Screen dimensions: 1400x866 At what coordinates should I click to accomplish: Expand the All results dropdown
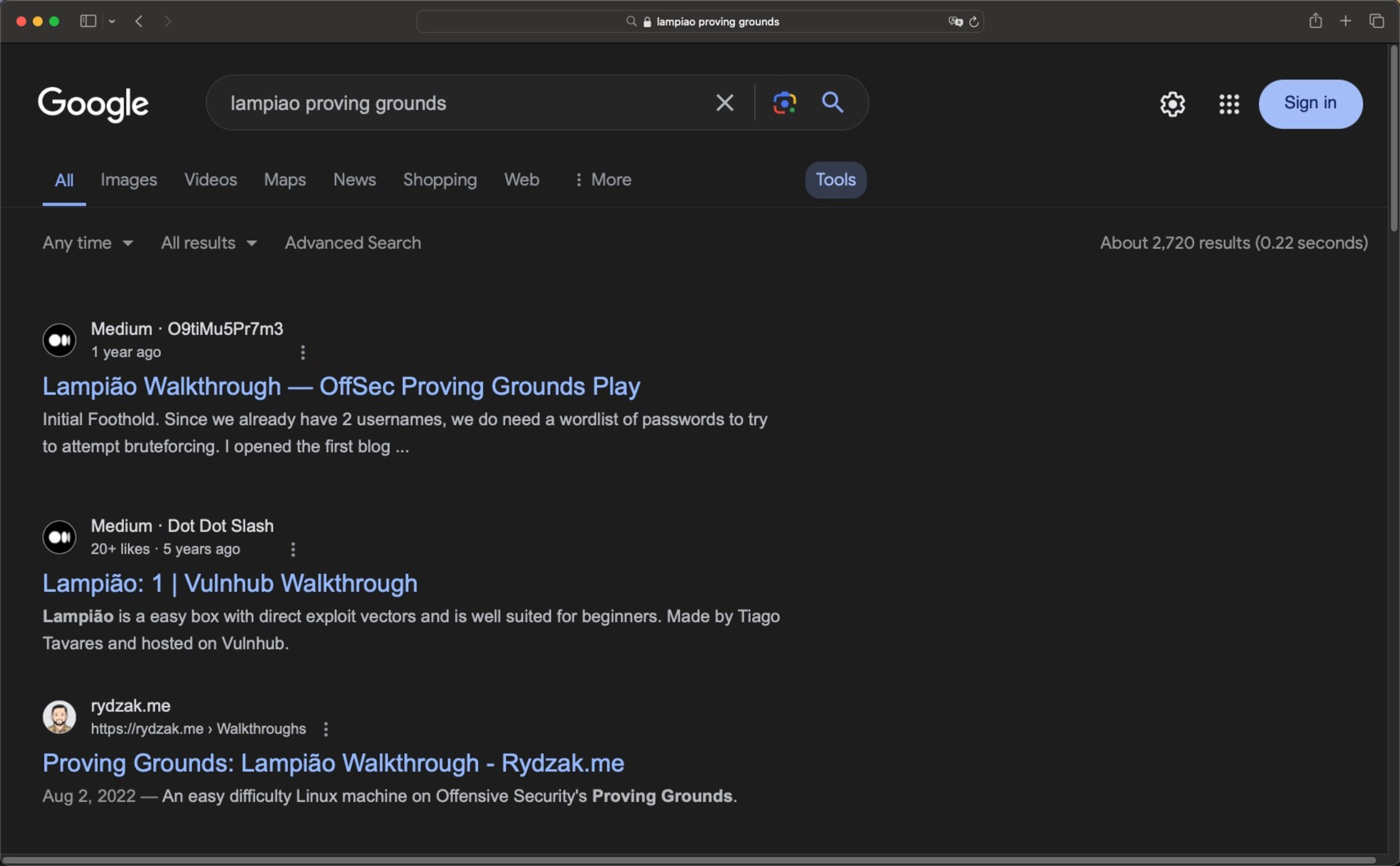[208, 243]
